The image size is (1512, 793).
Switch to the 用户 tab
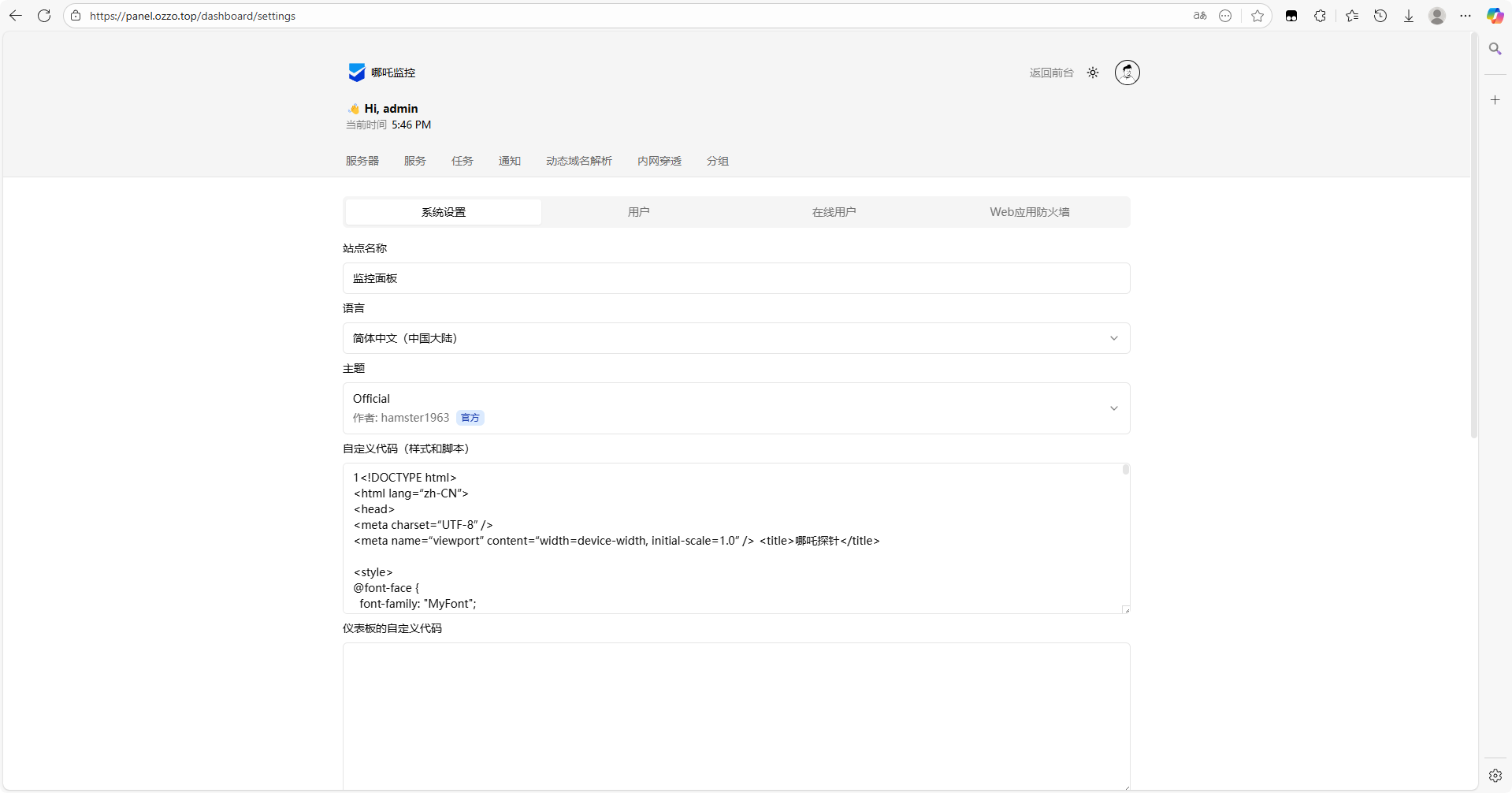638,212
